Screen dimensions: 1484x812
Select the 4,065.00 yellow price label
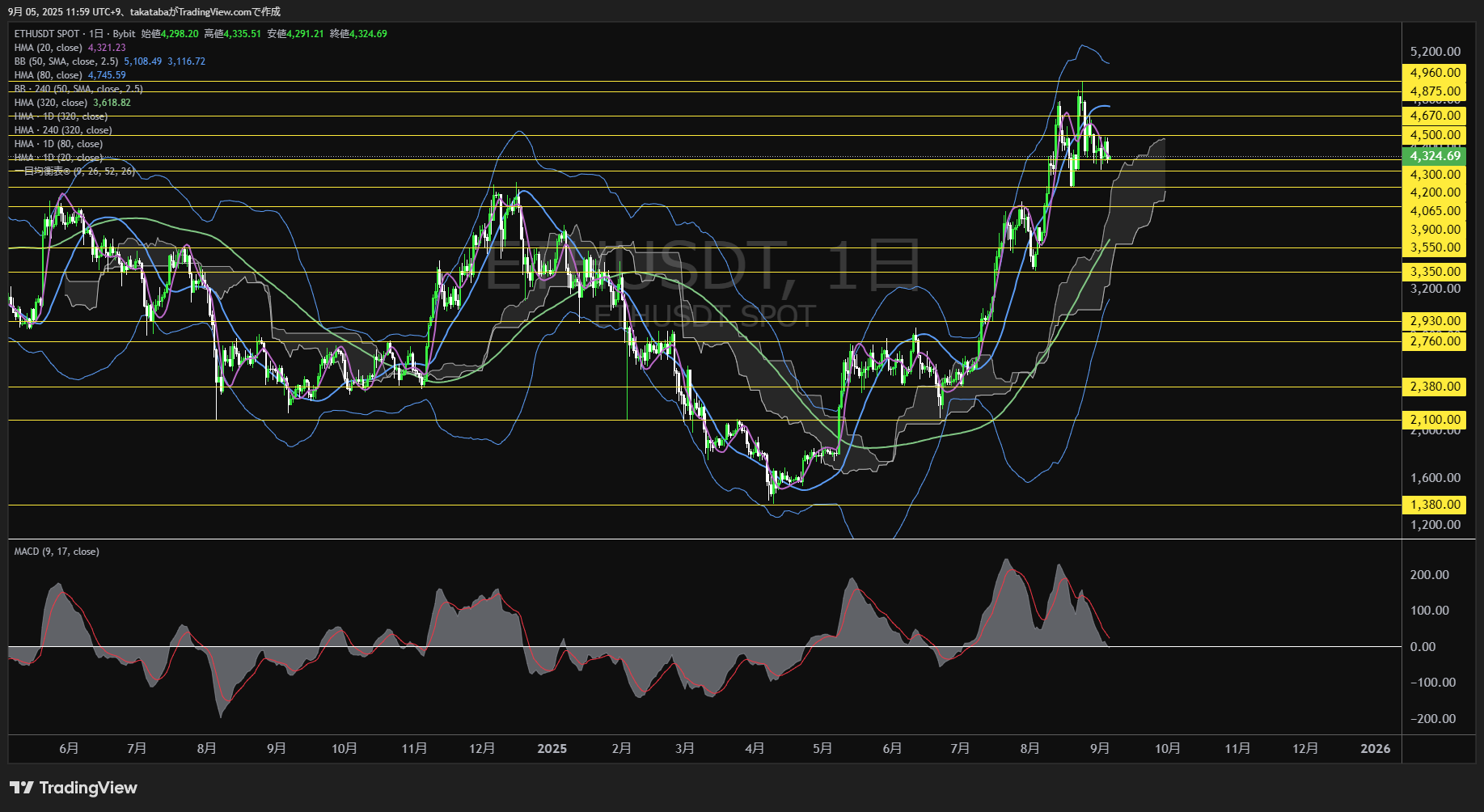[x=1435, y=211]
